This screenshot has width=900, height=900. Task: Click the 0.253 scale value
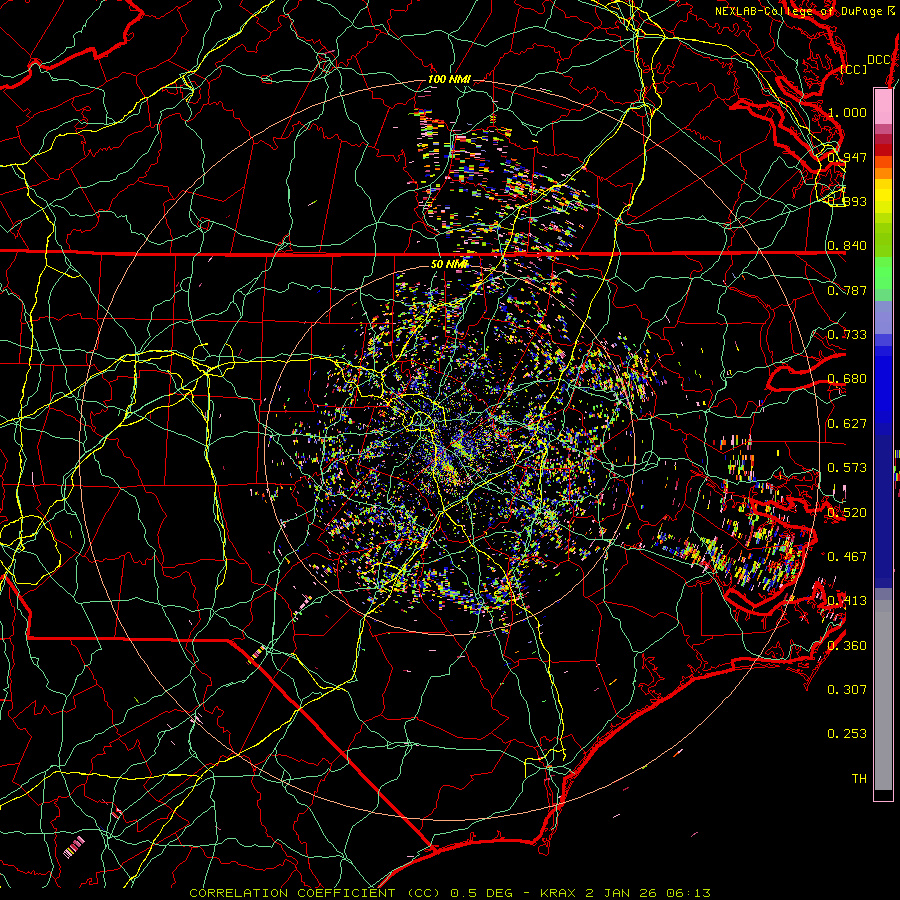tap(847, 734)
